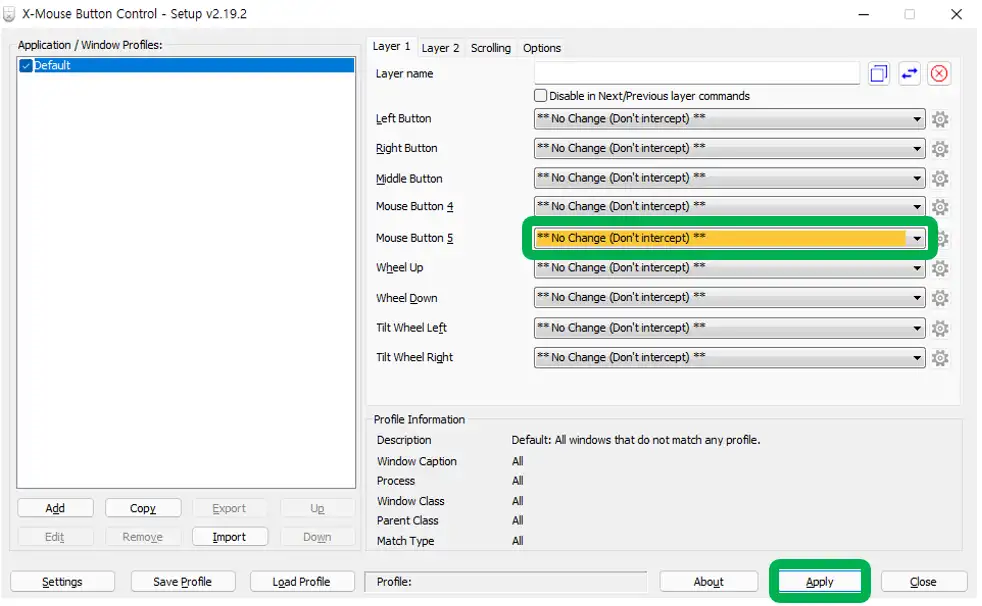Open the Mouse Button 4 settings gear

click(940, 208)
